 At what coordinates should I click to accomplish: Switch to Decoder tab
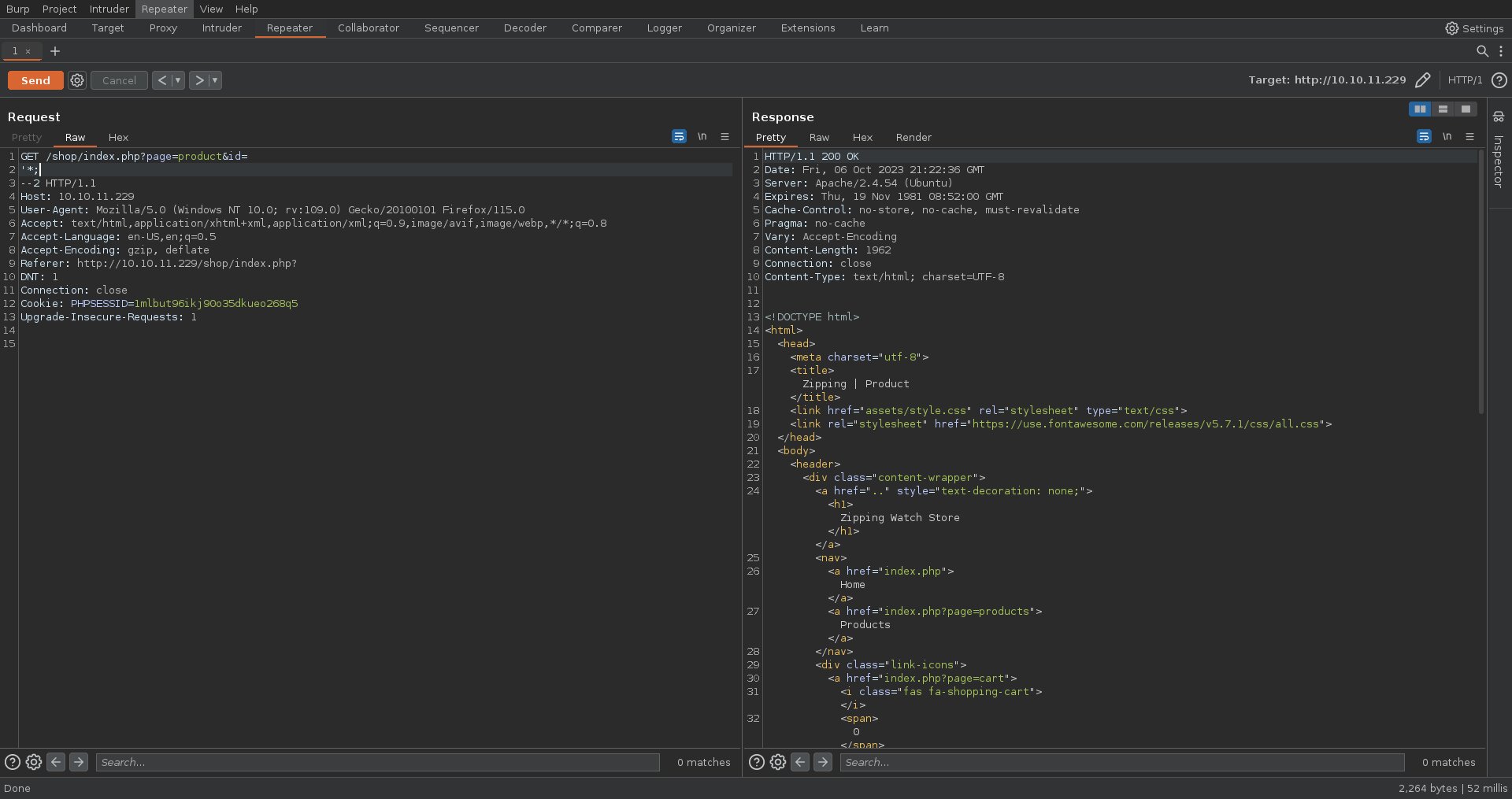(x=525, y=28)
